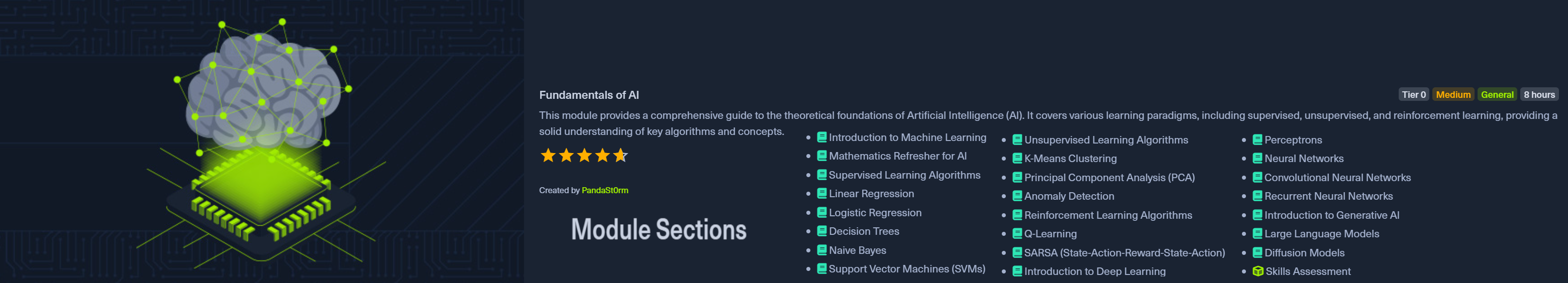
Task: Click the Tier 0 badge
Action: (1413, 95)
